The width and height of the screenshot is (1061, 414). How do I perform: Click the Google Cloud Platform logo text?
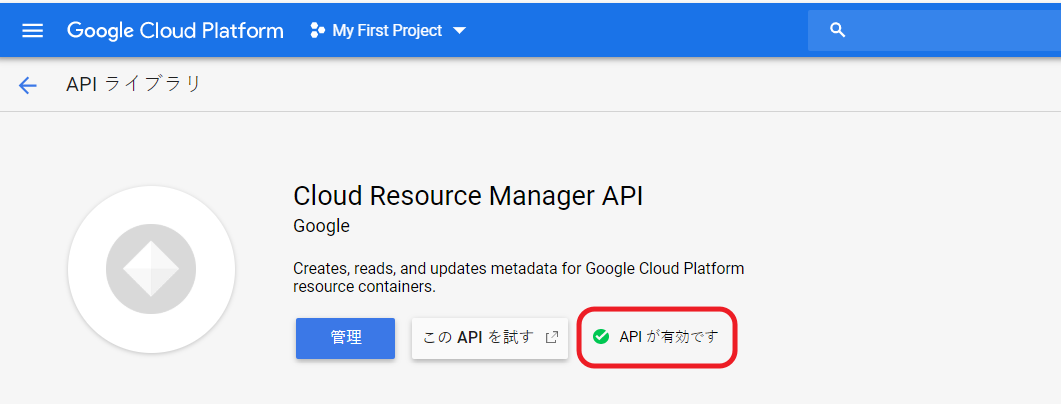(x=175, y=30)
